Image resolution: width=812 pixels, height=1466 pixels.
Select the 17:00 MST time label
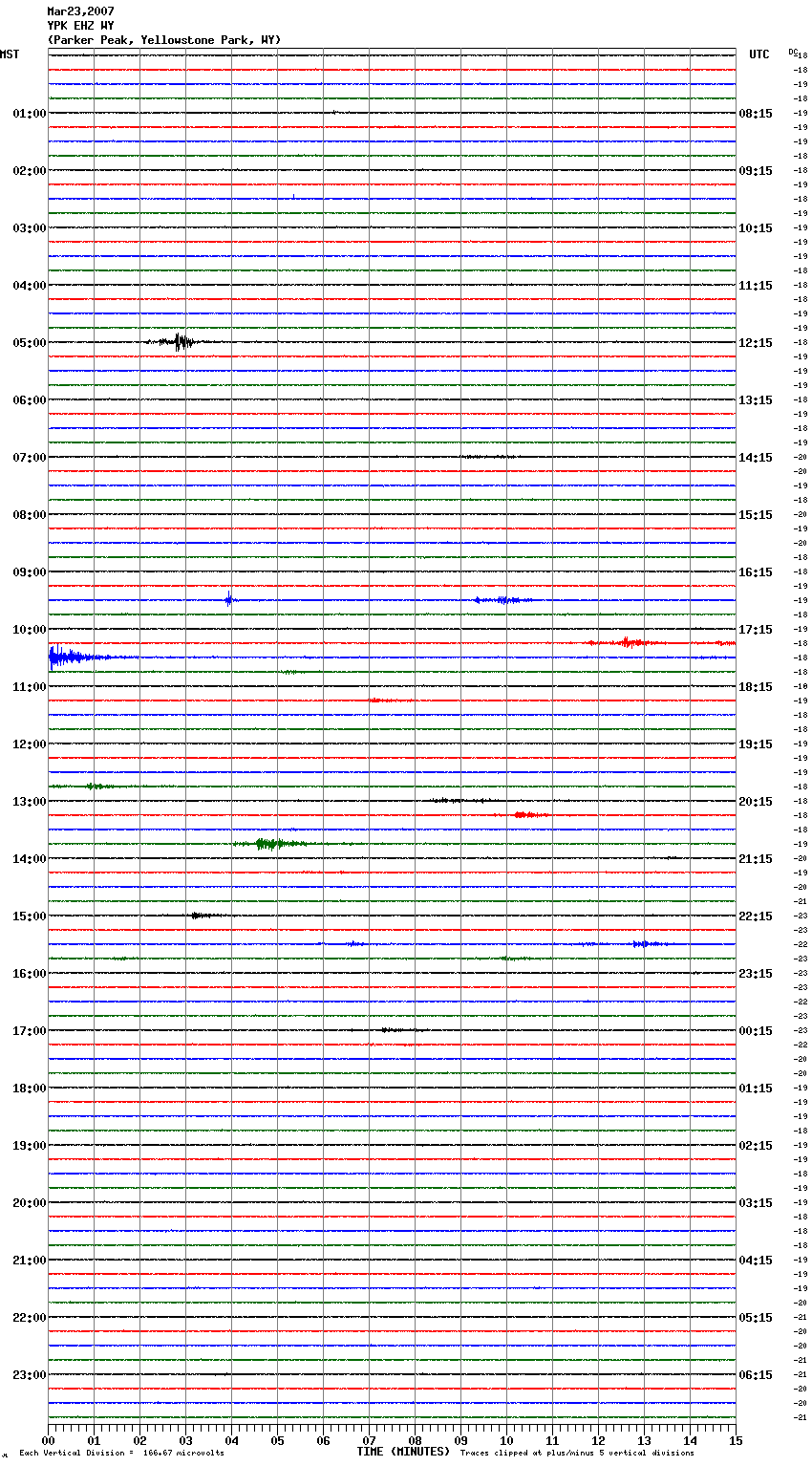[x=30, y=1031]
